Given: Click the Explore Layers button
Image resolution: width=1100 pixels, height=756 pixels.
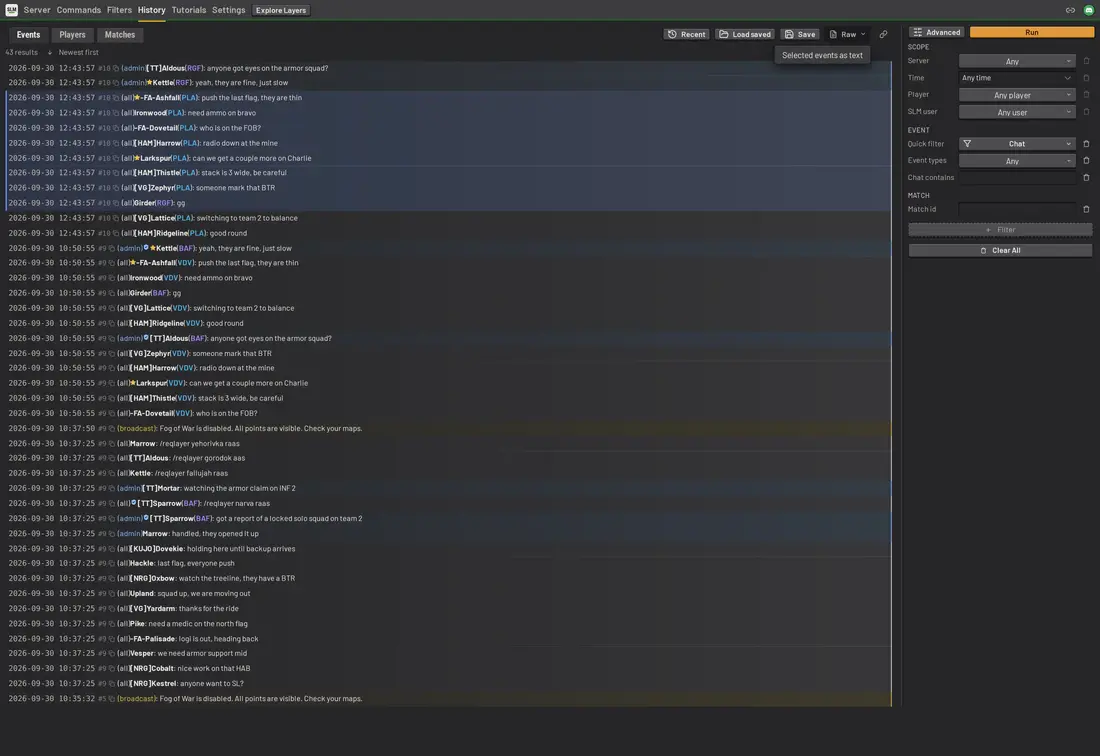Looking at the screenshot, I should click(x=281, y=10).
